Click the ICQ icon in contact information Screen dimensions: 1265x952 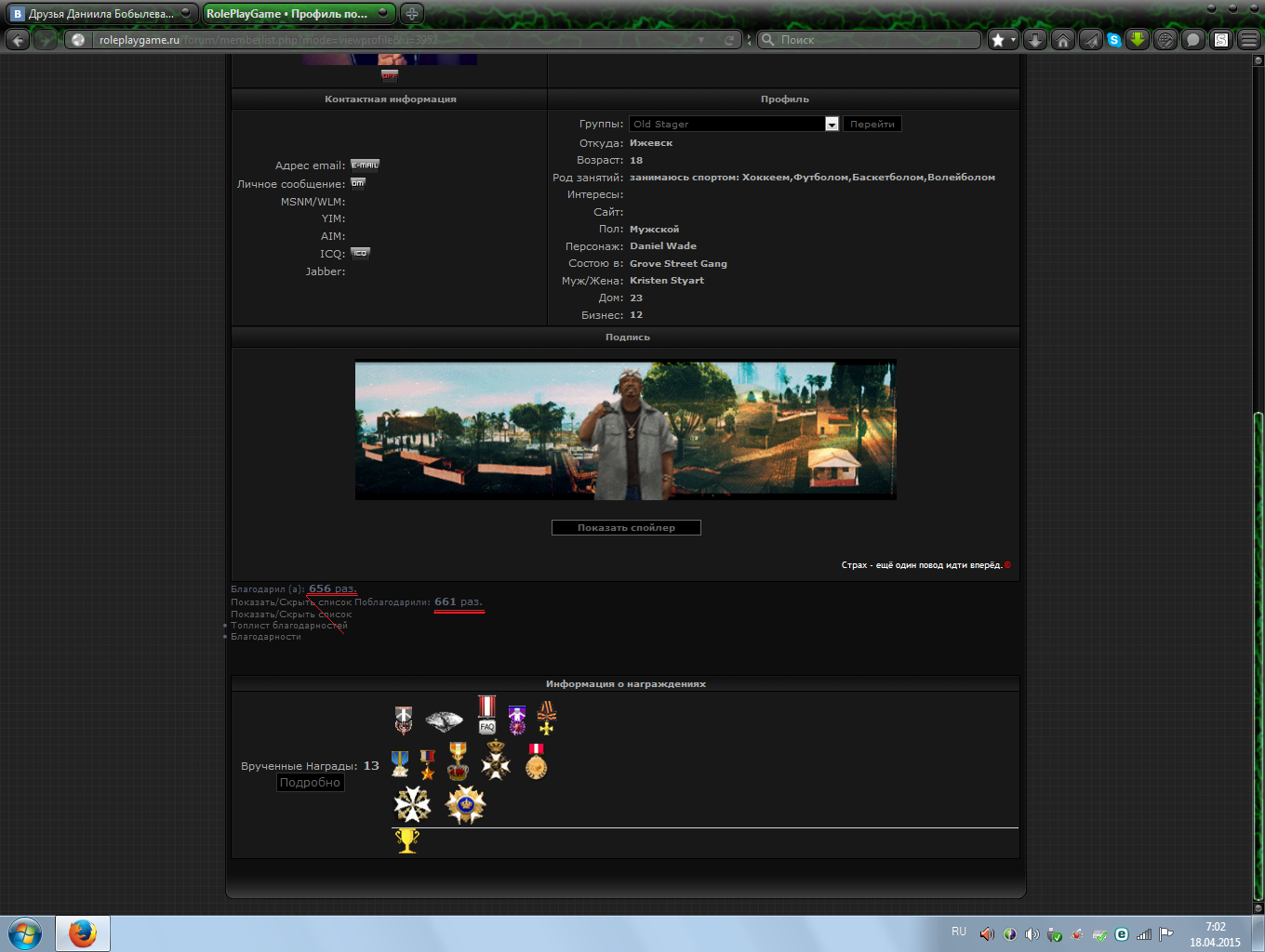(360, 253)
